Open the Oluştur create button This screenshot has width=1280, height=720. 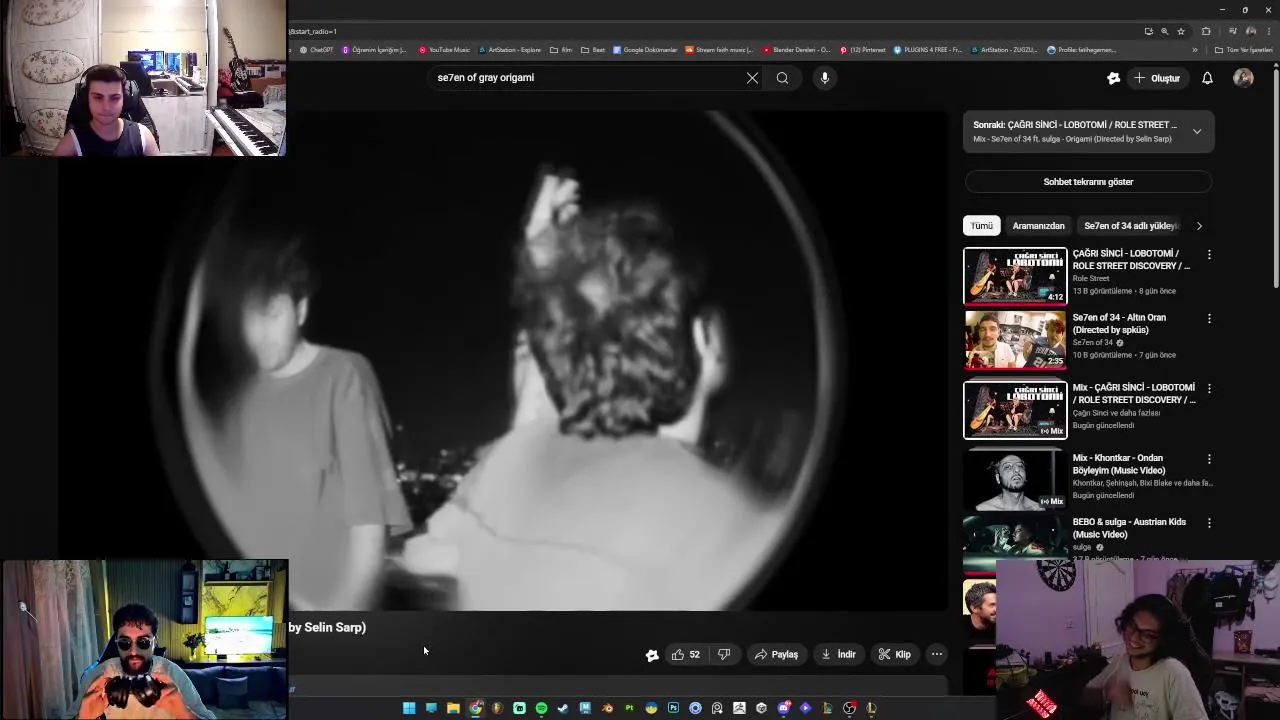(1157, 78)
